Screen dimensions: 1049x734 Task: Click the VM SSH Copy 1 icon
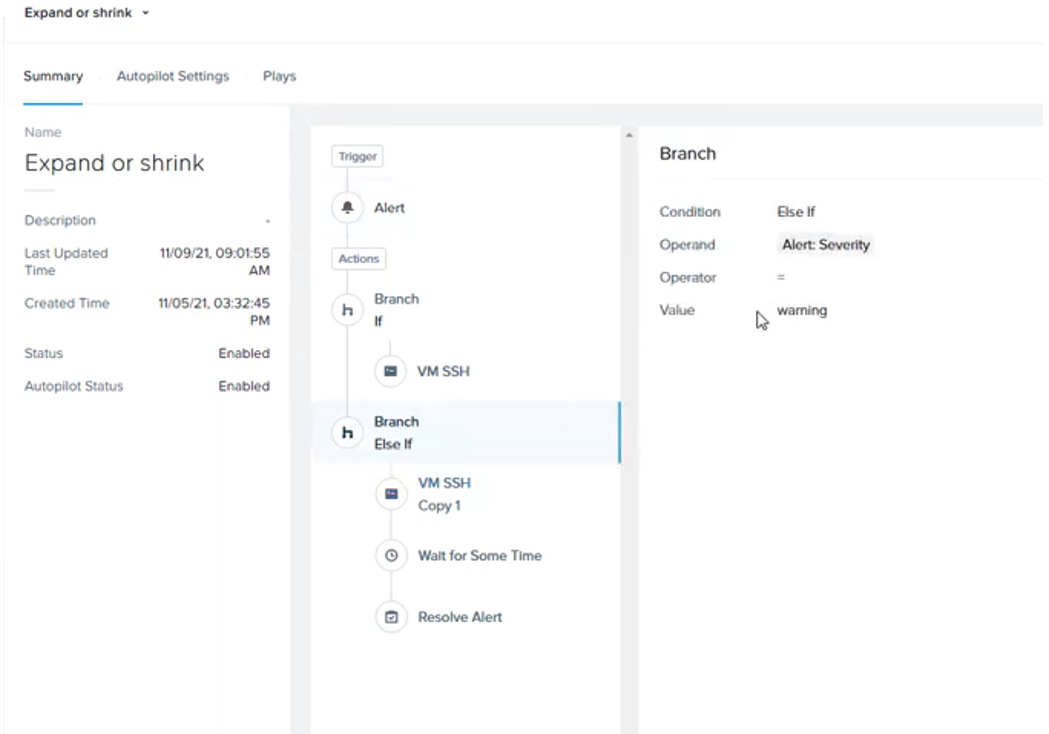pyautogui.click(x=391, y=494)
